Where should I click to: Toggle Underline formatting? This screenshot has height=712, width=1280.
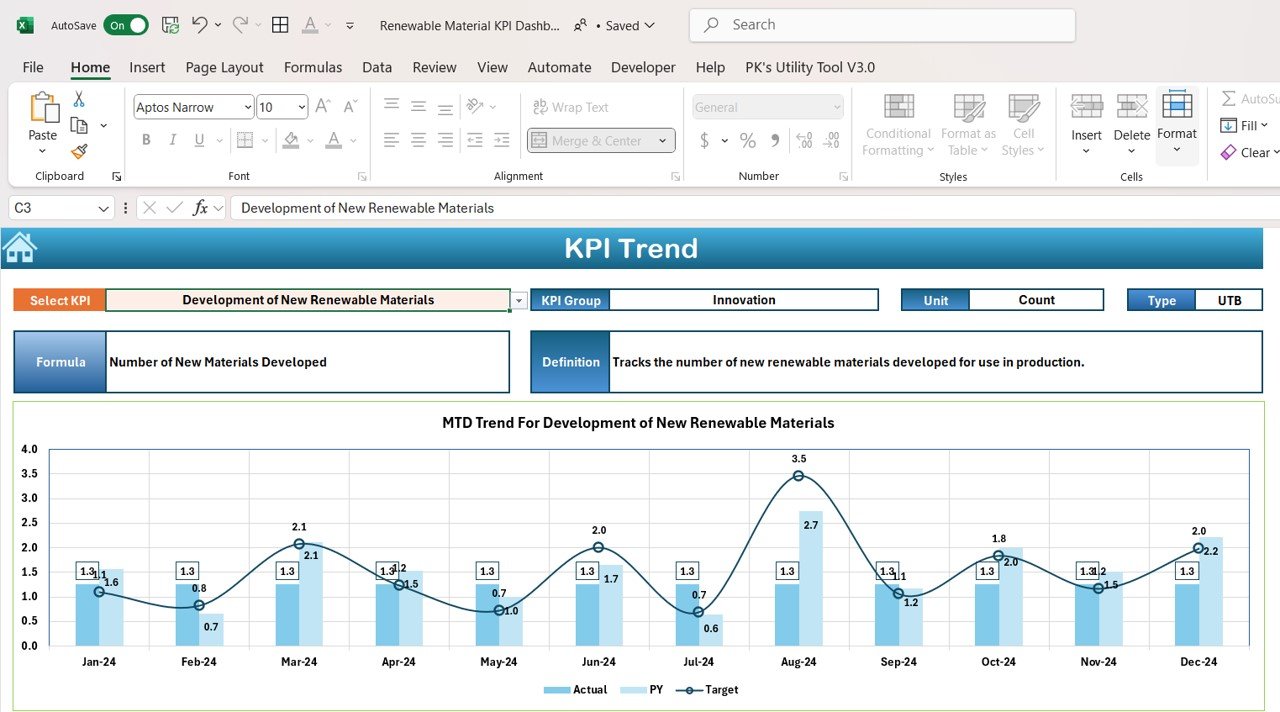200,140
